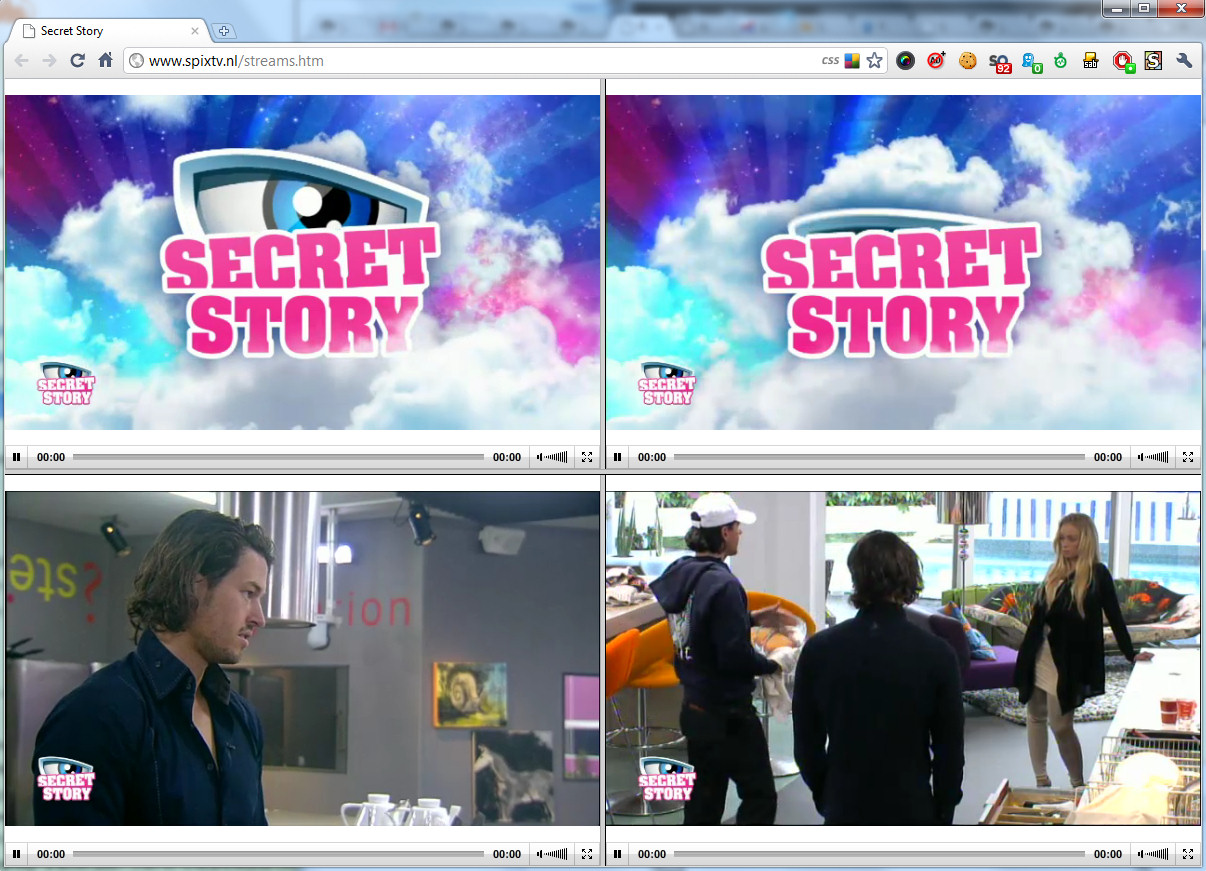
Task: Click the top-left Secret Story video with eye logo
Action: coord(302,263)
